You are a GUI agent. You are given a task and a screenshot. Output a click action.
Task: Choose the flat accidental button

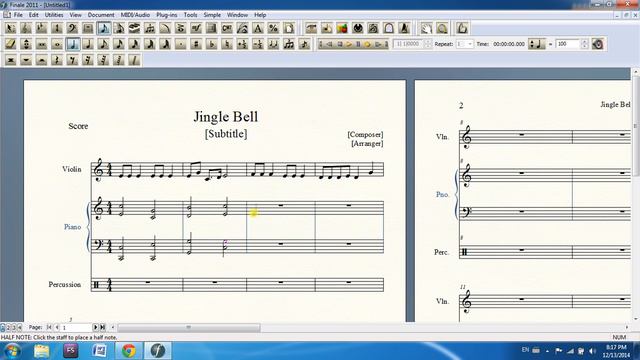(x=211, y=44)
